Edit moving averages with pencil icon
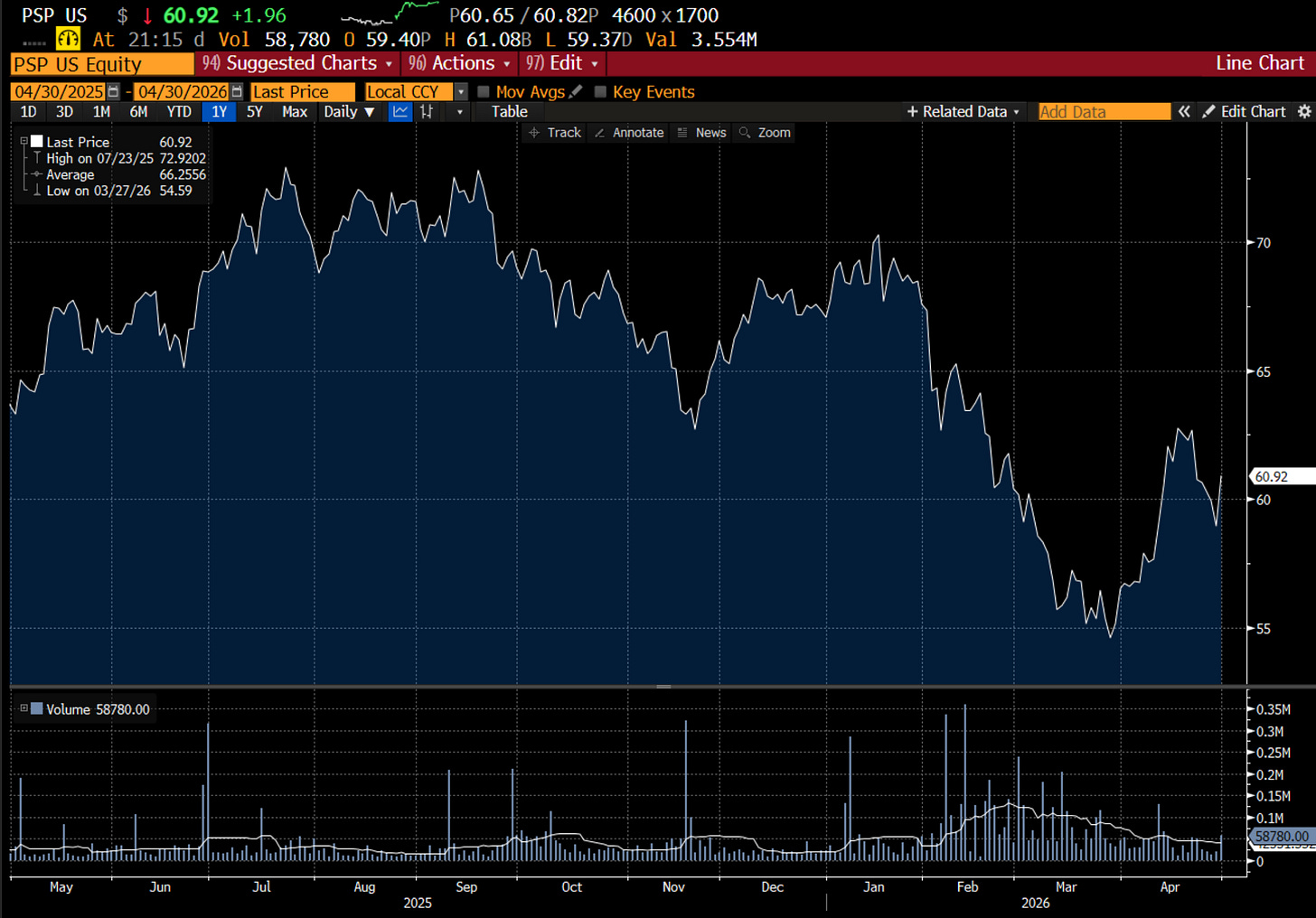This screenshot has width=1316, height=918. point(576,91)
